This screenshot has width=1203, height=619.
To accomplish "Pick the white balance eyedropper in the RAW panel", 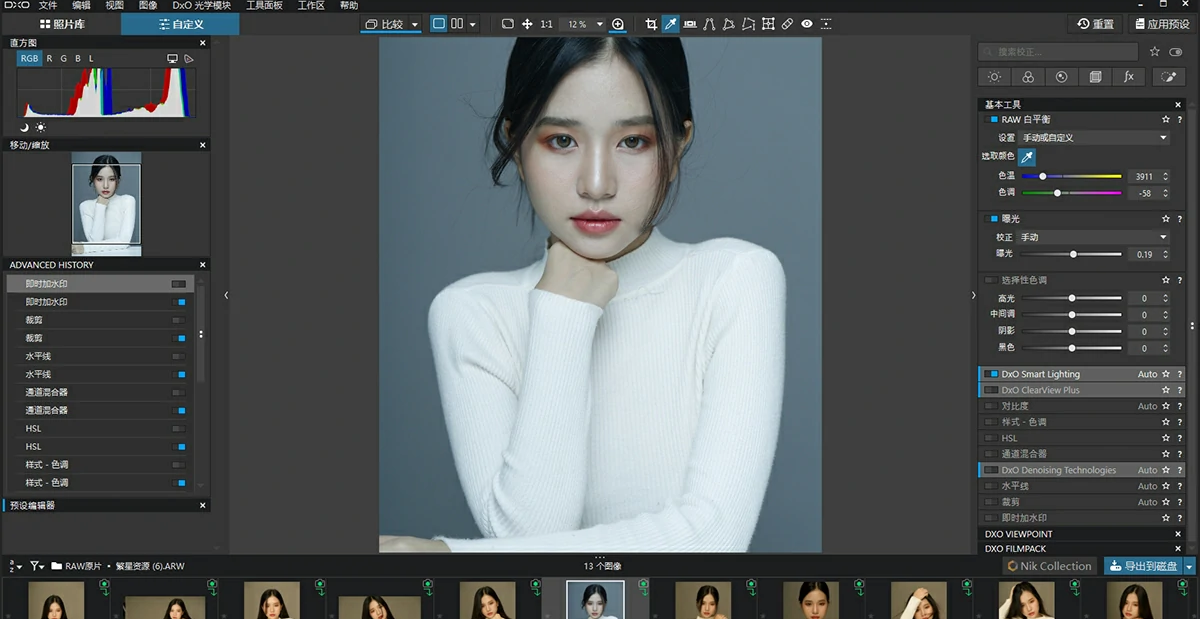I will click(1026, 157).
